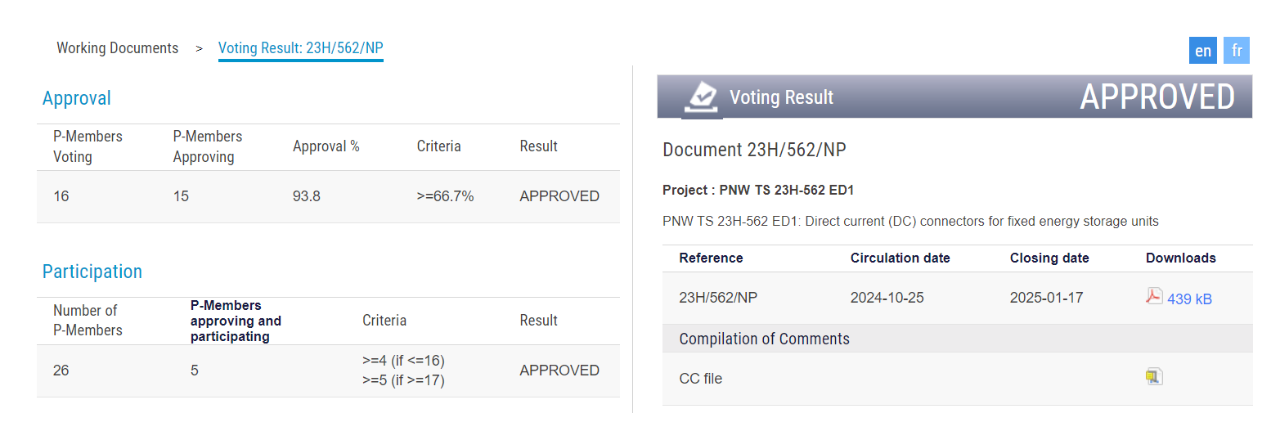This screenshot has height=430, width=1280.
Task: Click the large APPROVED banner status
Action: coord(1157,97)
